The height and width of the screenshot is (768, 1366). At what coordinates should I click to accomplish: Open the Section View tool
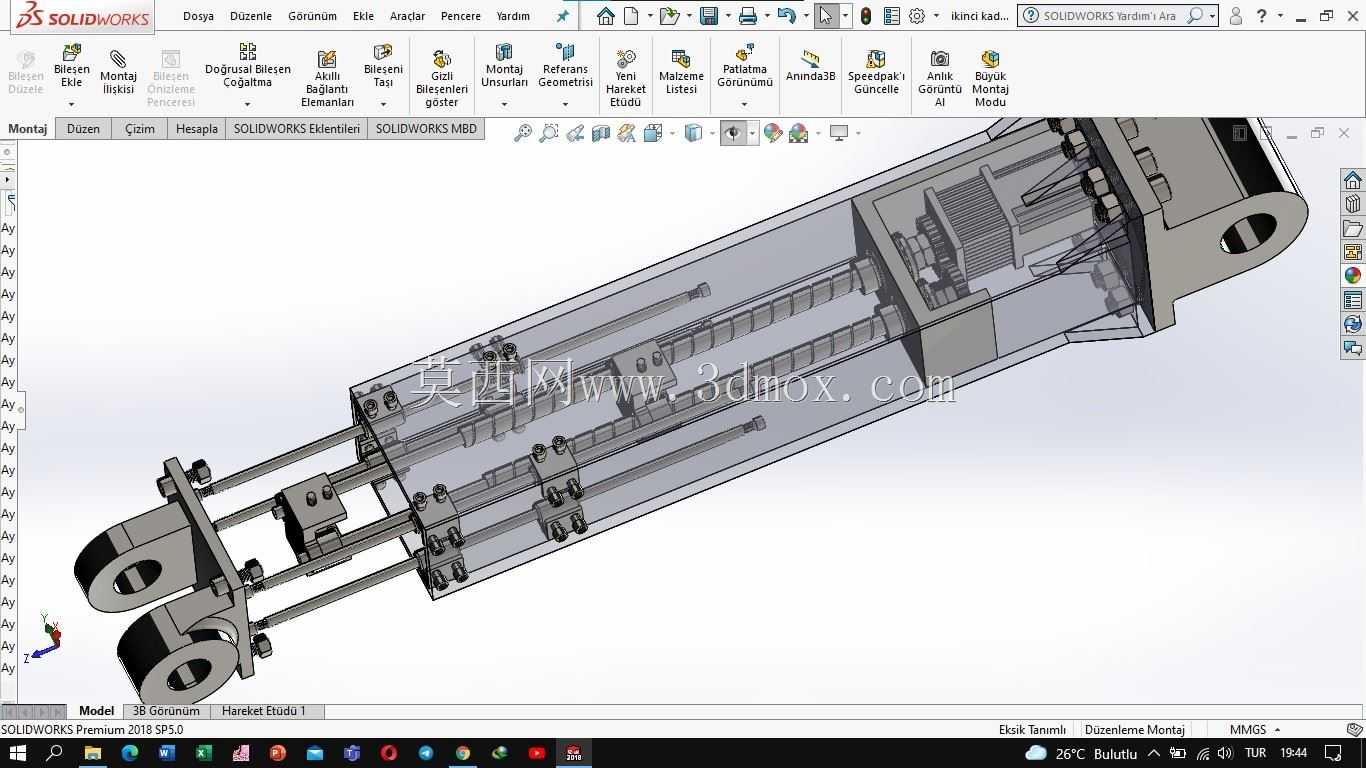tap(601, 133)
